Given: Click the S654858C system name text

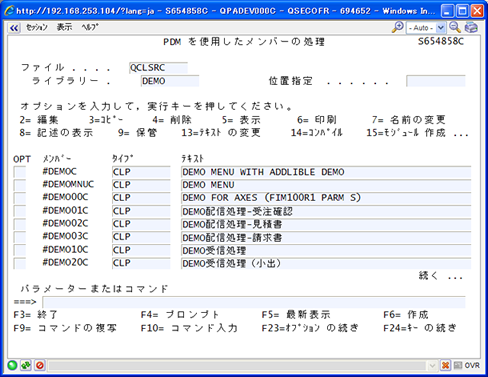Looking at the screenshot, I should (441, 41).
